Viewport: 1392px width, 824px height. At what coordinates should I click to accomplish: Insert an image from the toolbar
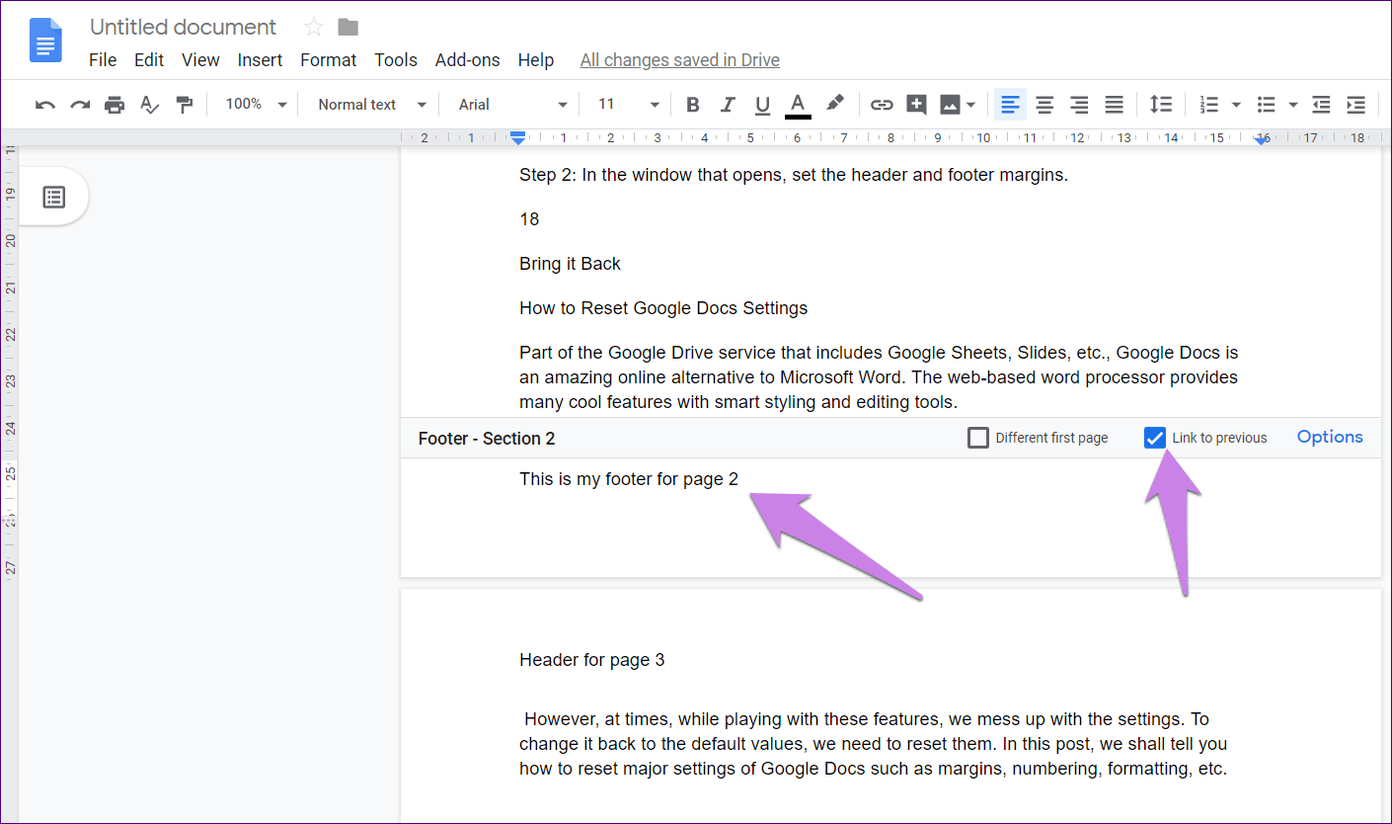coord(949,105)
